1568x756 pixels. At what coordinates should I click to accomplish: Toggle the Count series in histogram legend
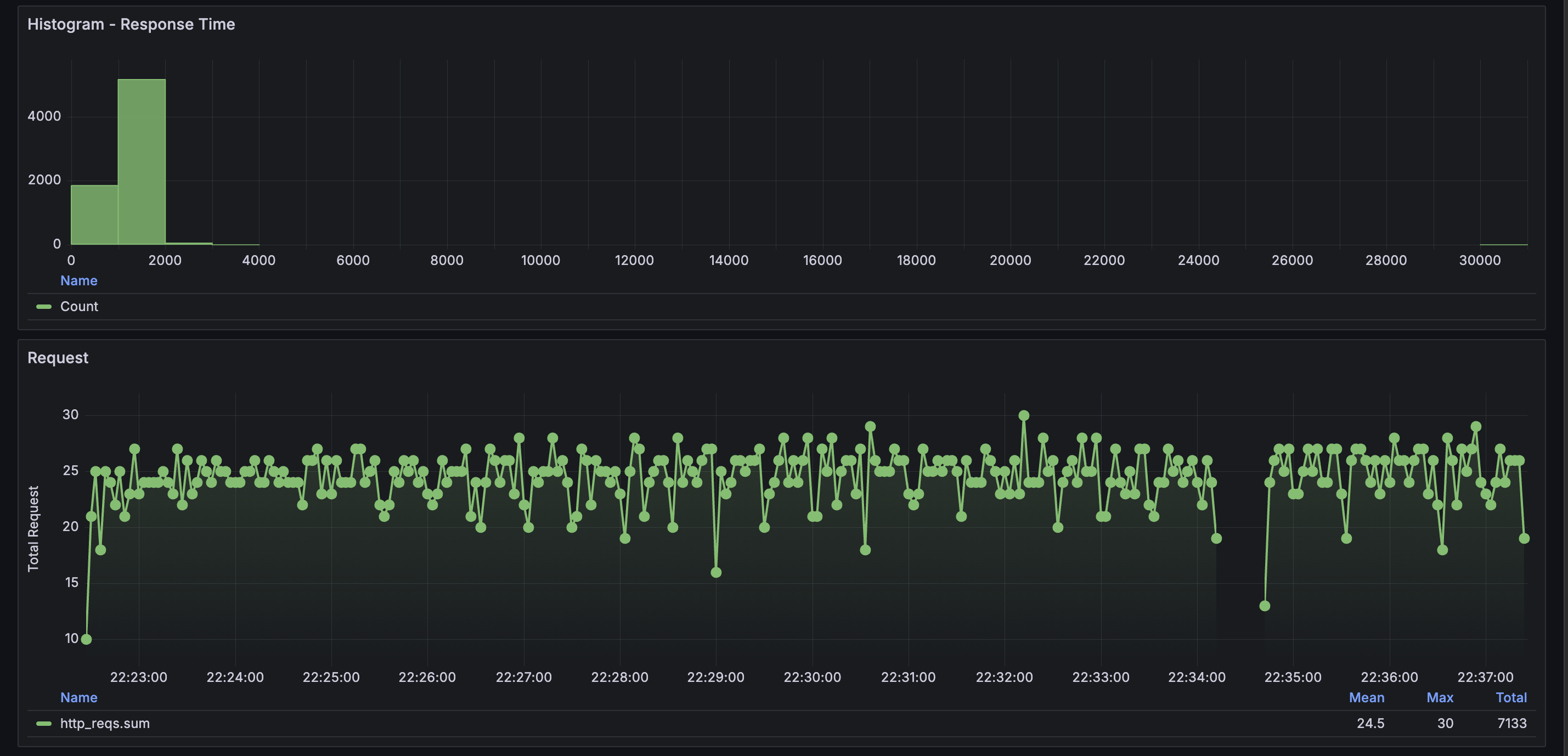pyautogui.click(x=79, y=307)
